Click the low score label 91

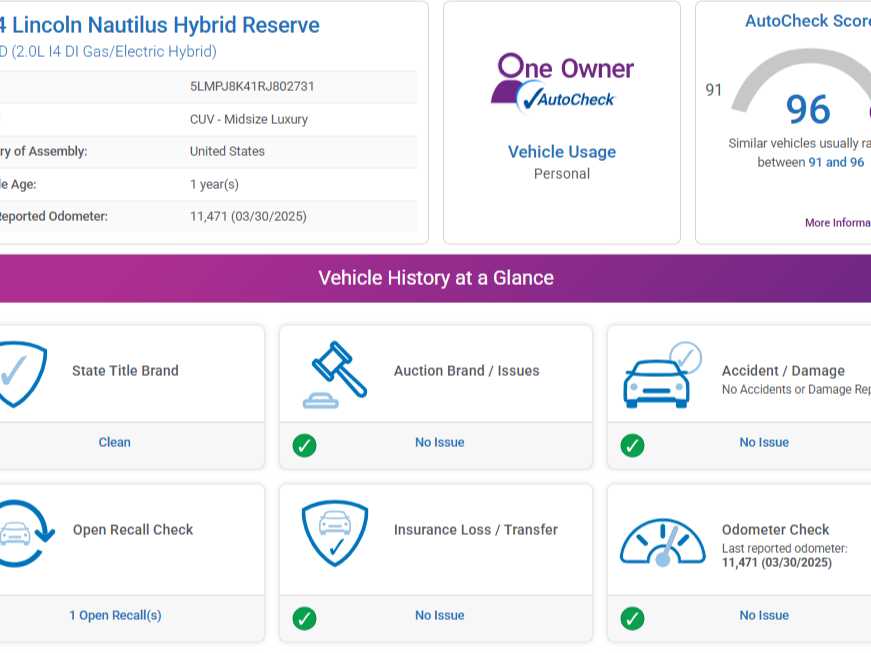click(x=713, y=90)
